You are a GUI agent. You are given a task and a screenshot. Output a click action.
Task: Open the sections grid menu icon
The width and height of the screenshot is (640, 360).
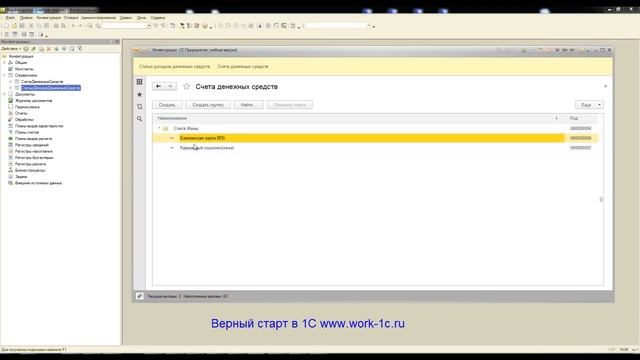coord(139,82)
